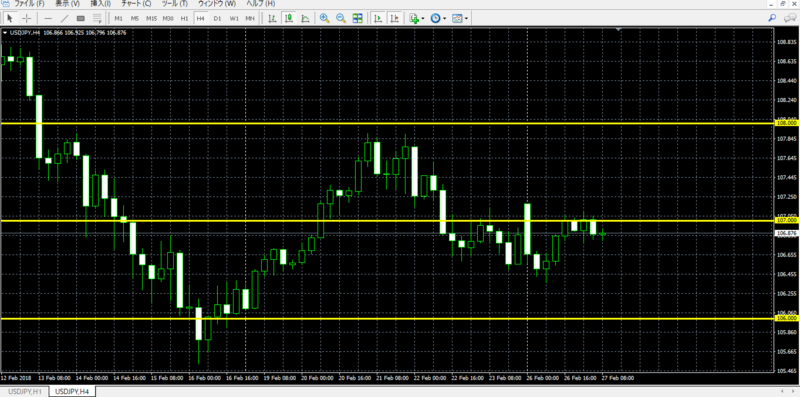Expand the indicators list dropdown arrow
The height and width of the screenshot is (397, 800).
(x=423, y=19)
